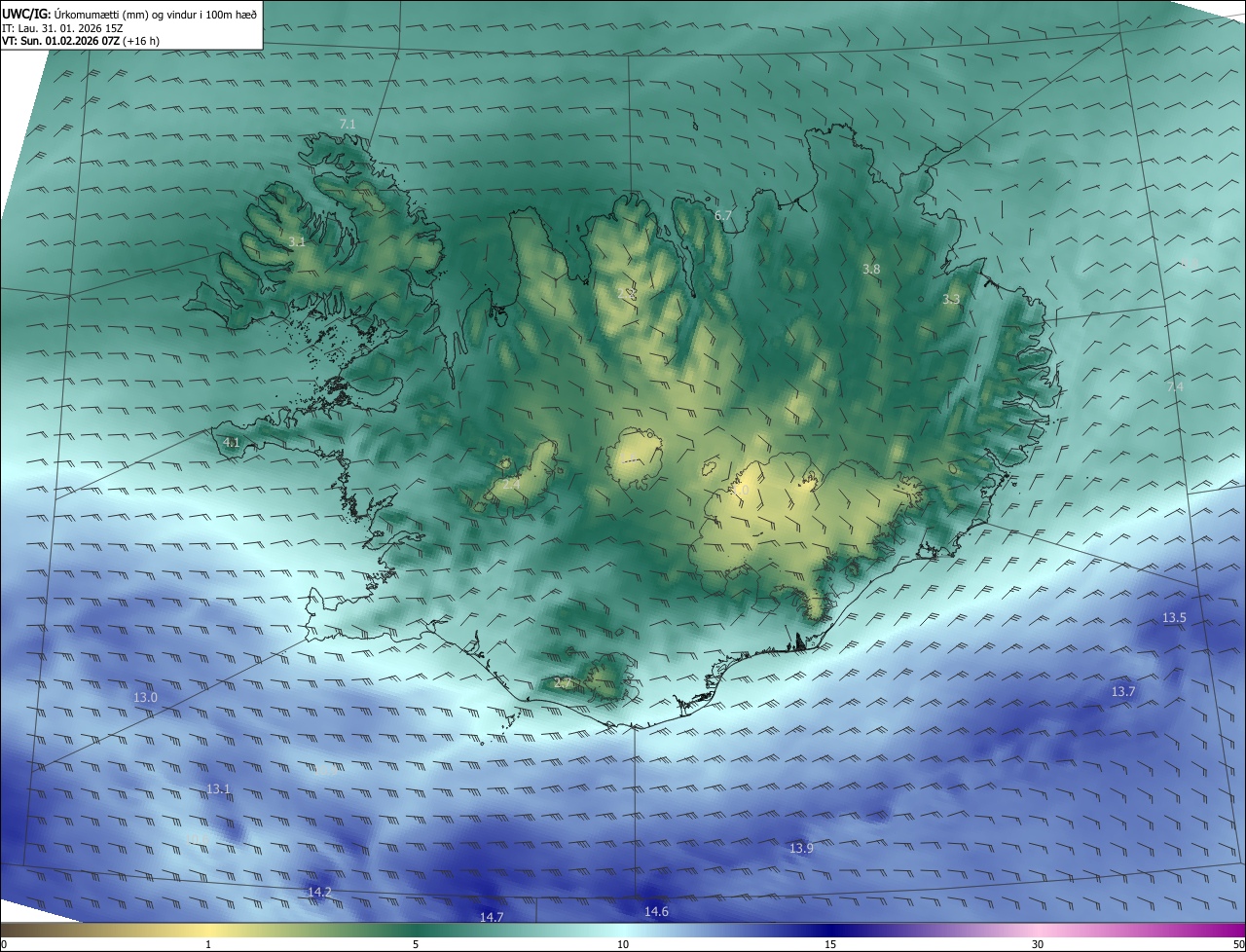Image resolution: width=1246 pixels, height=952 pixels.
Task: Click the initial time 'IT: Lau. 31. 01. 2026 15Z'
Action: point(61,28)
